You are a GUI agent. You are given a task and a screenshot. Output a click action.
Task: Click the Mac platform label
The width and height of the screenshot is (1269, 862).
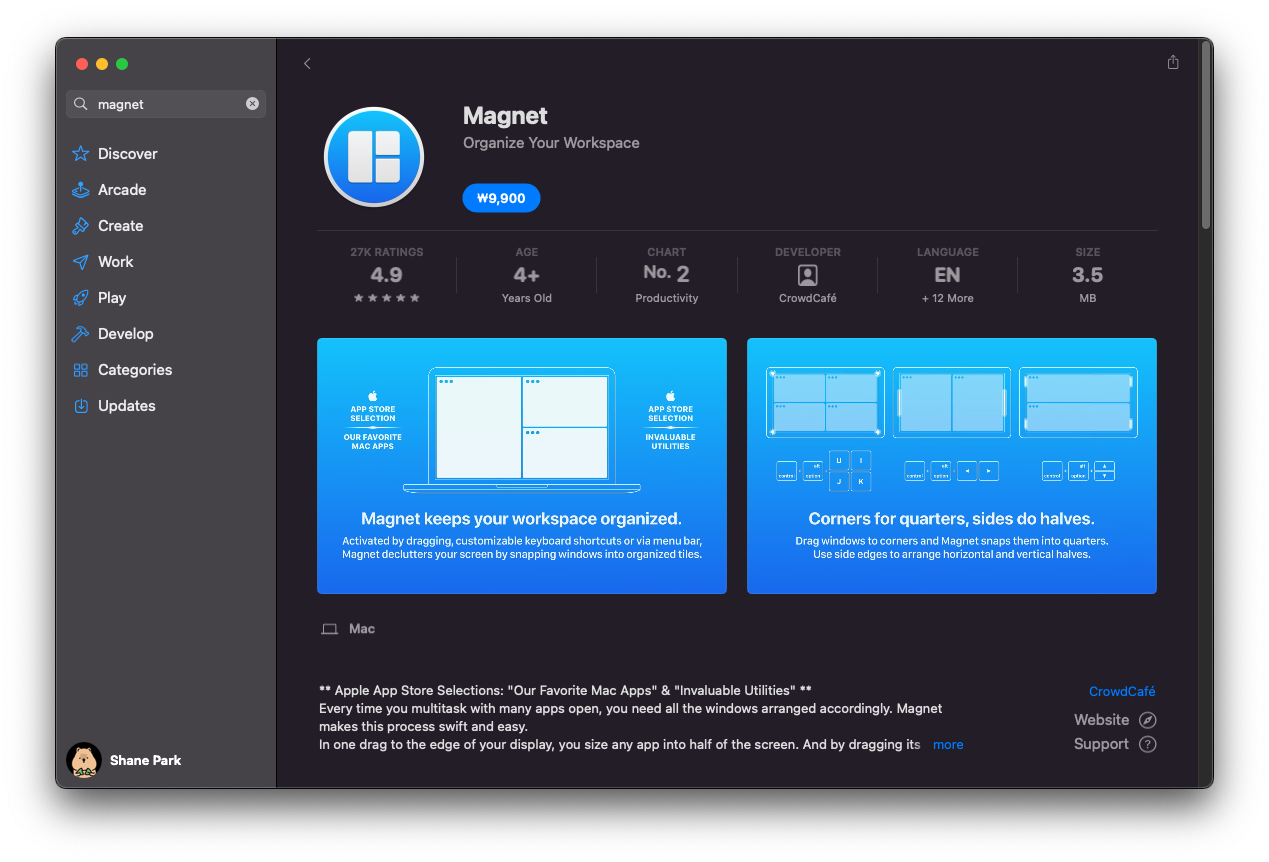362,629
